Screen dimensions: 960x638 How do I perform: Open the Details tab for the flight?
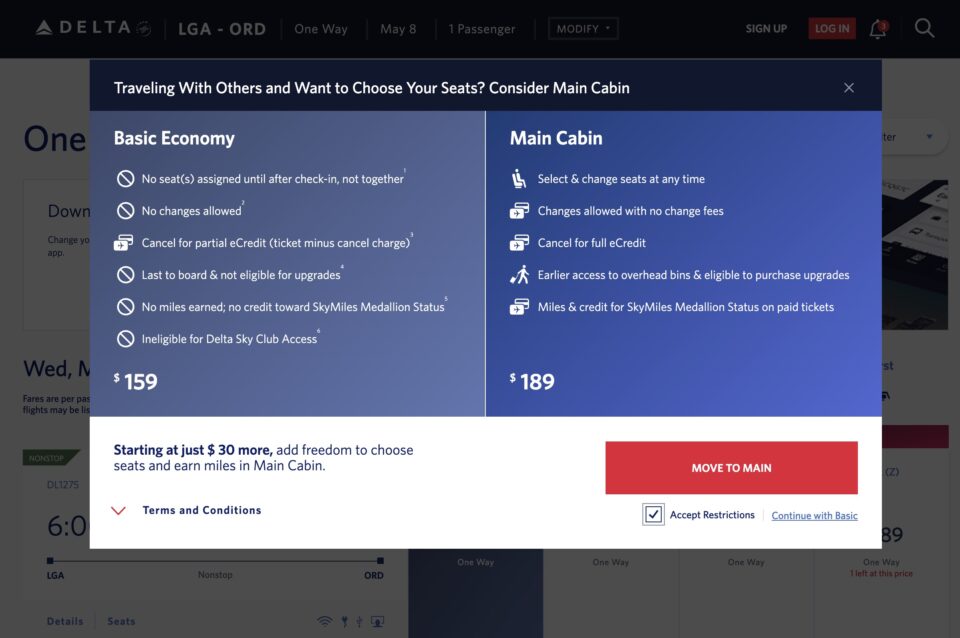point(64,620)
